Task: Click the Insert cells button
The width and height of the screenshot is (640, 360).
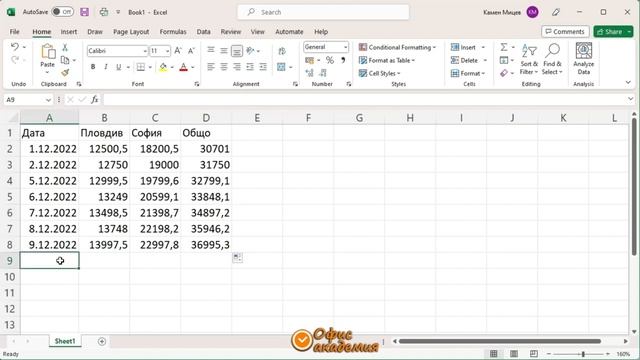Action: point(464,47)
